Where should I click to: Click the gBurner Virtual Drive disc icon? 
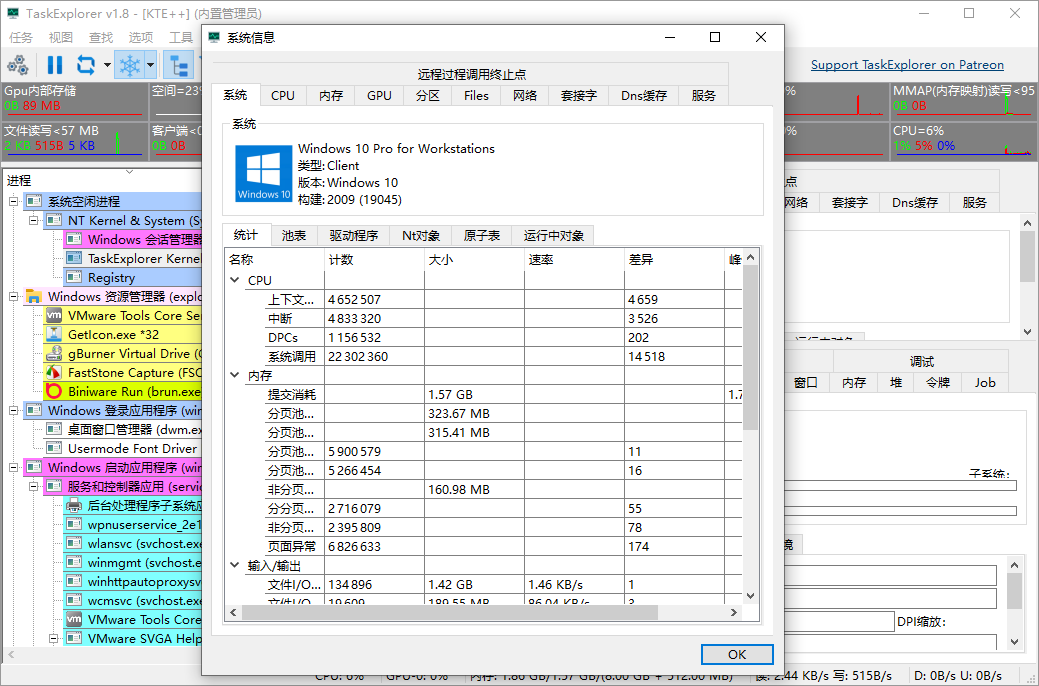pyautogui.click(x=54, y=354)
